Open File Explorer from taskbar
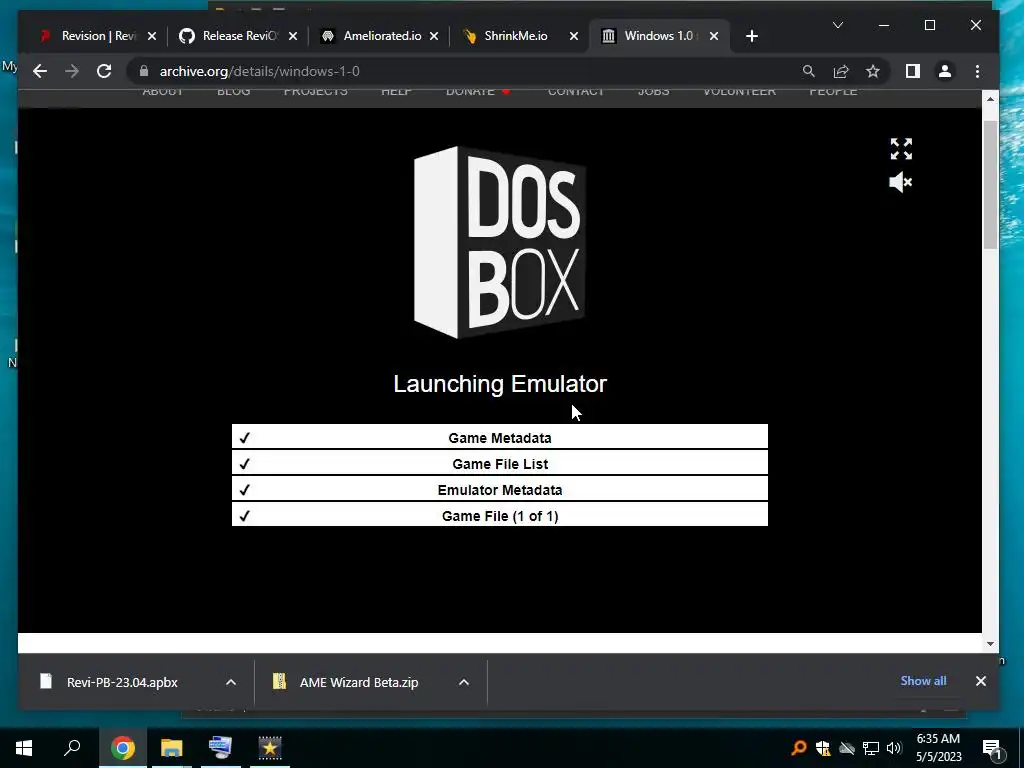The image size is (1024, 768). (x=171, y=748)
